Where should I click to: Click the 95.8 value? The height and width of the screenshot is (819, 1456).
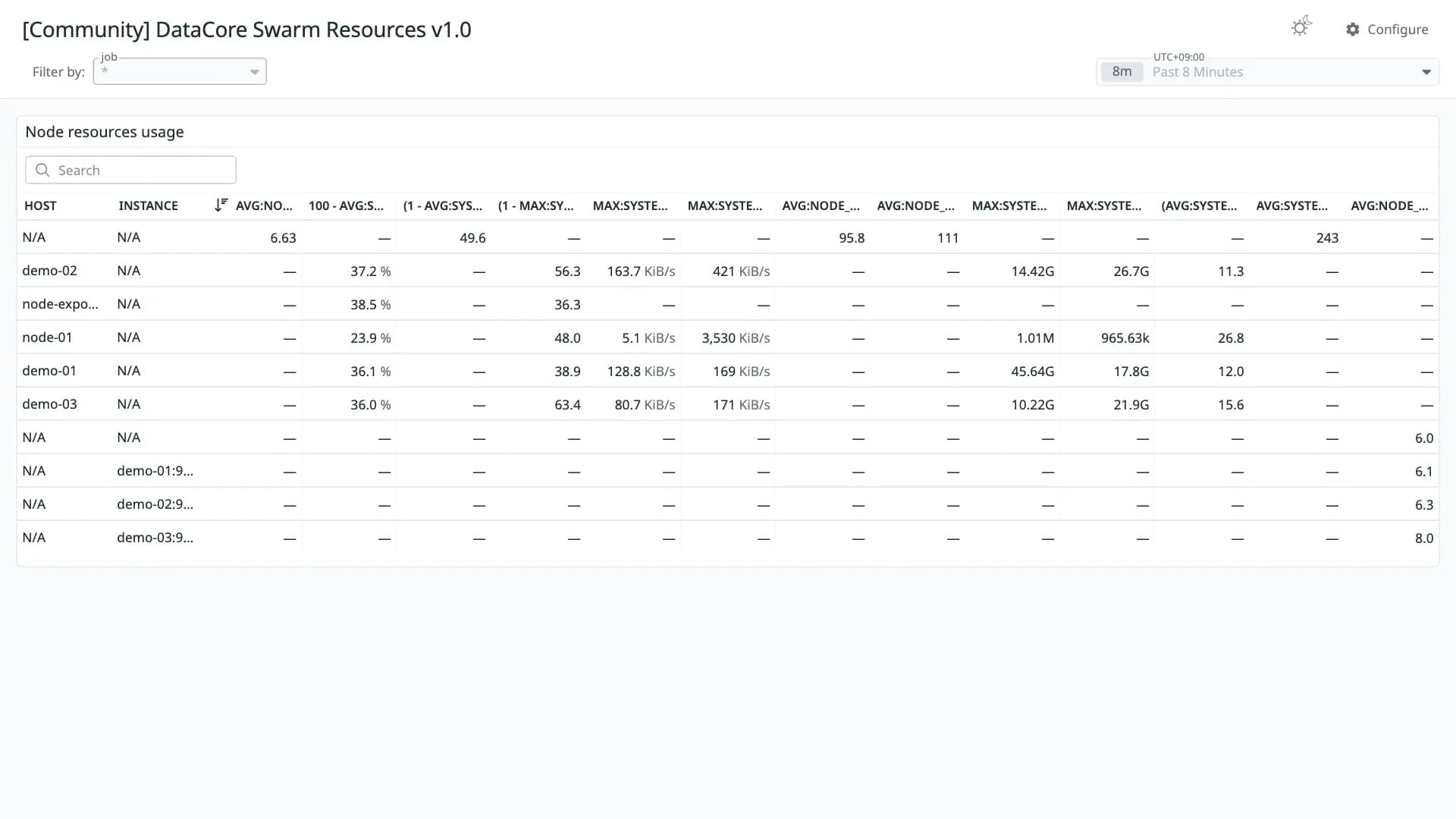852,238
